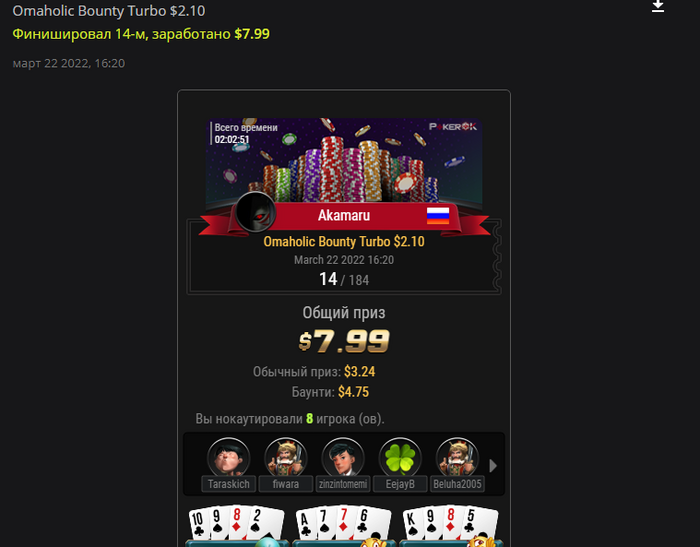Click Taraskich player avatar

[x=229, y=458]
